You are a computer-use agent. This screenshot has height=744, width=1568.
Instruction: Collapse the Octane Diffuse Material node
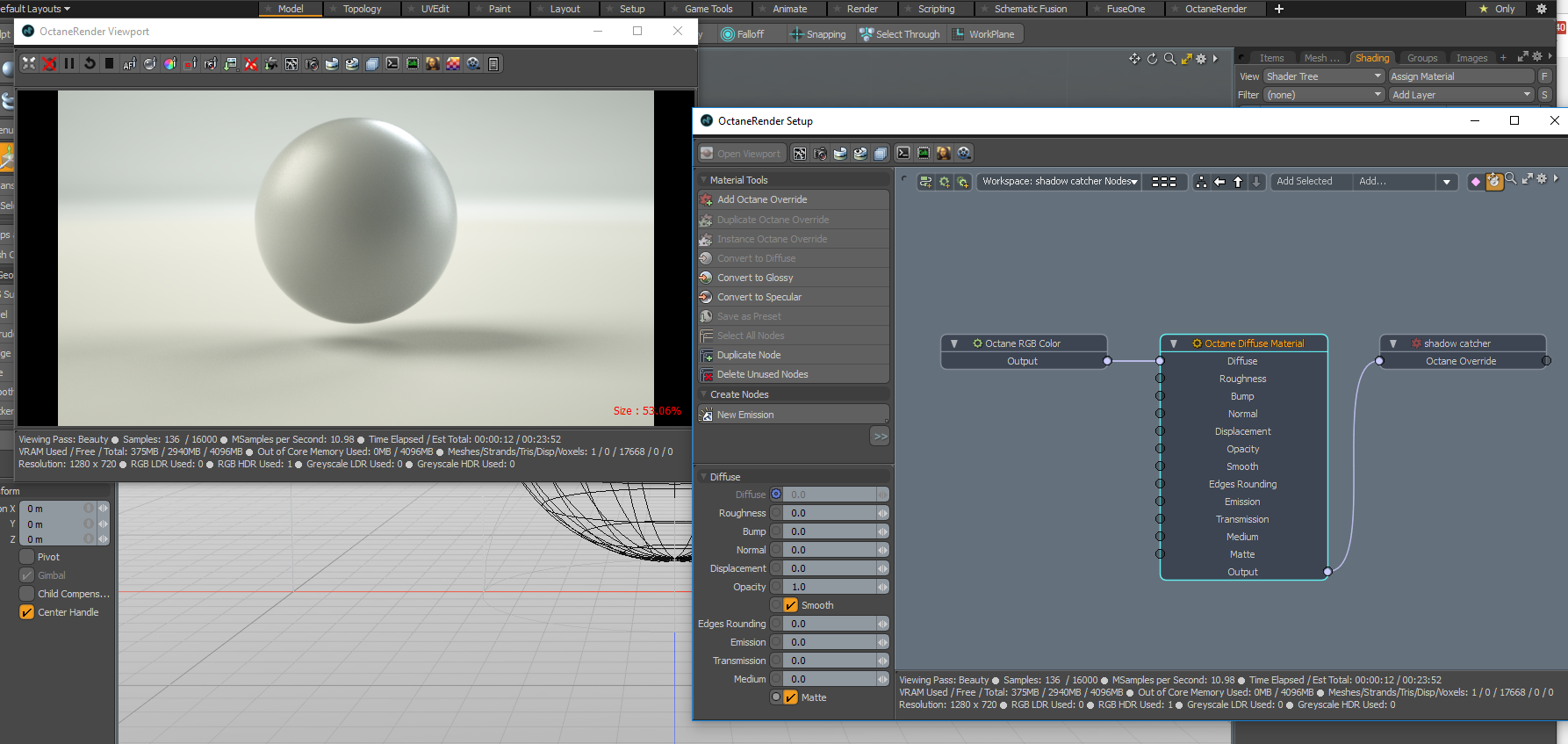click(x=1174, y=343)
